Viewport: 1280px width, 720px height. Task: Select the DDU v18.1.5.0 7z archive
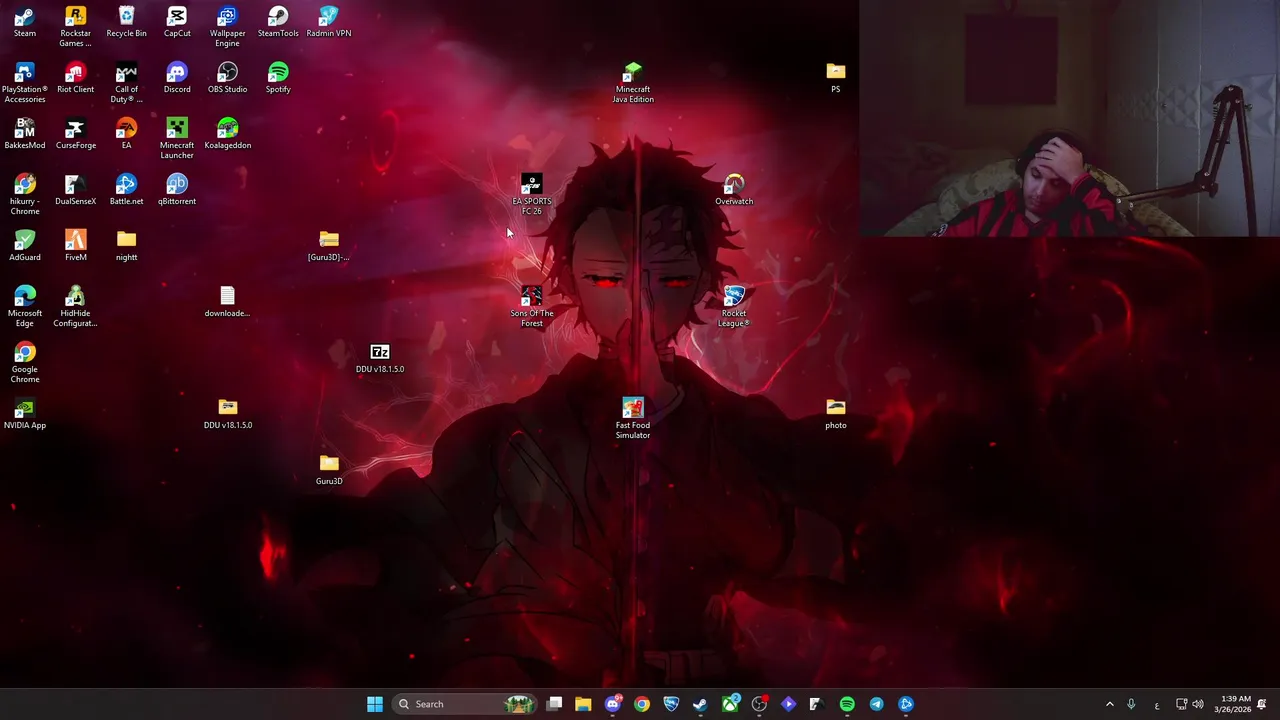380,359
